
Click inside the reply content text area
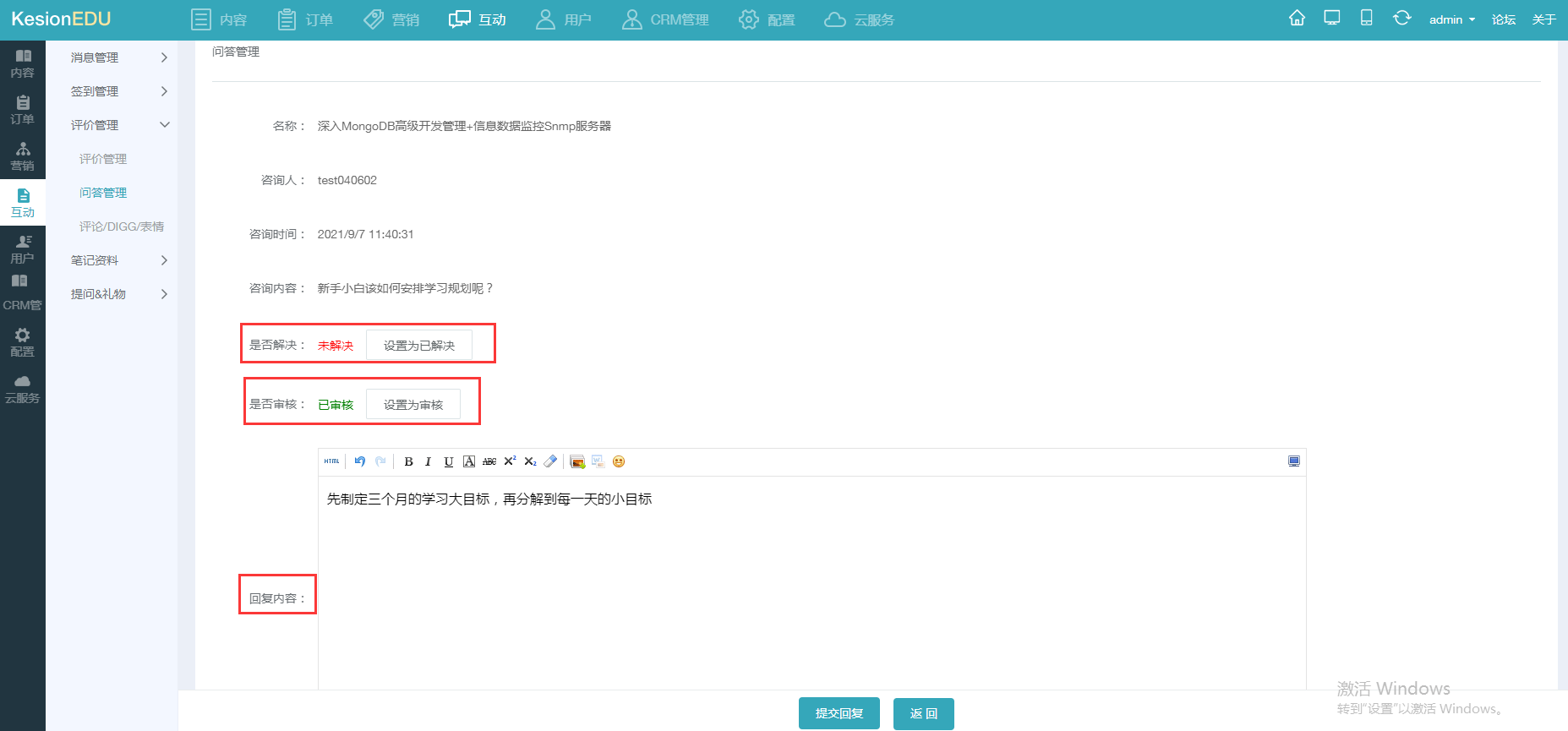coord(811,583)
